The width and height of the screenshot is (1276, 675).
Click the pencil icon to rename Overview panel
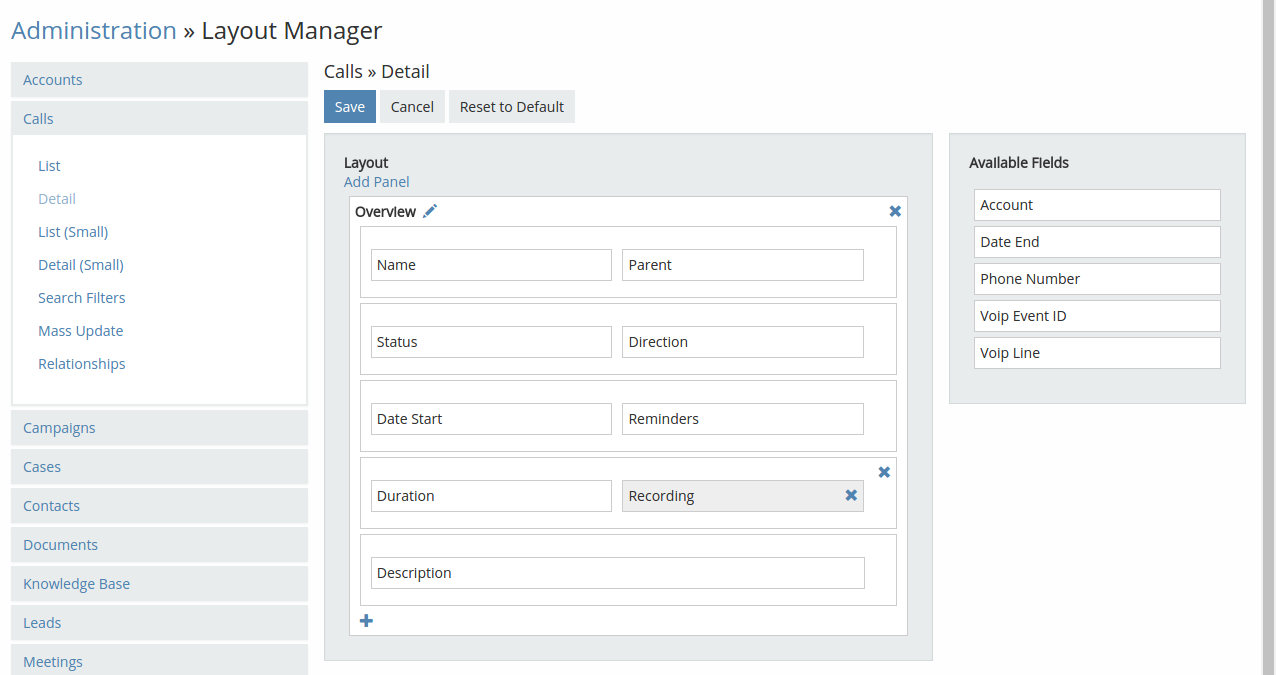430,211
